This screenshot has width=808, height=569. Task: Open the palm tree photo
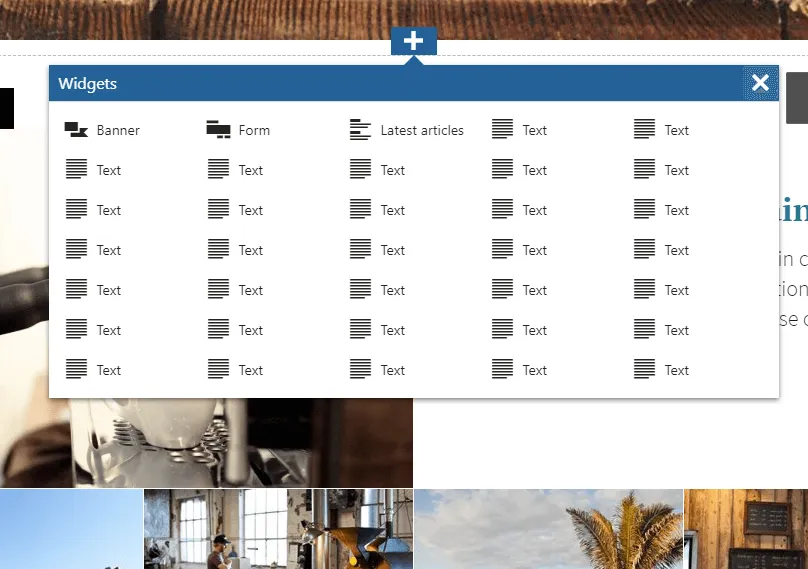click(x=548, y=529)
